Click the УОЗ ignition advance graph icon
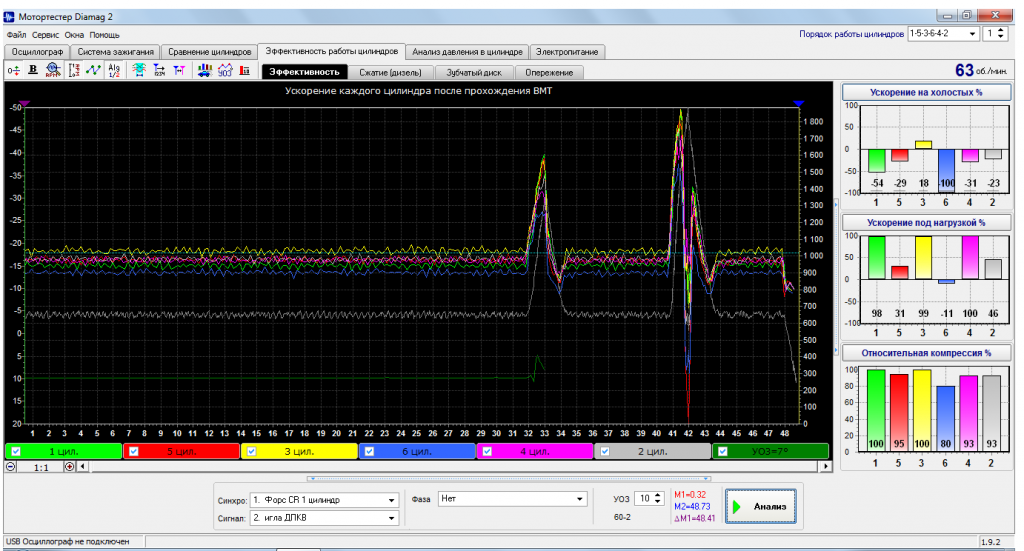The height and width of the screenshot is (551, 1024). (225, 71)
